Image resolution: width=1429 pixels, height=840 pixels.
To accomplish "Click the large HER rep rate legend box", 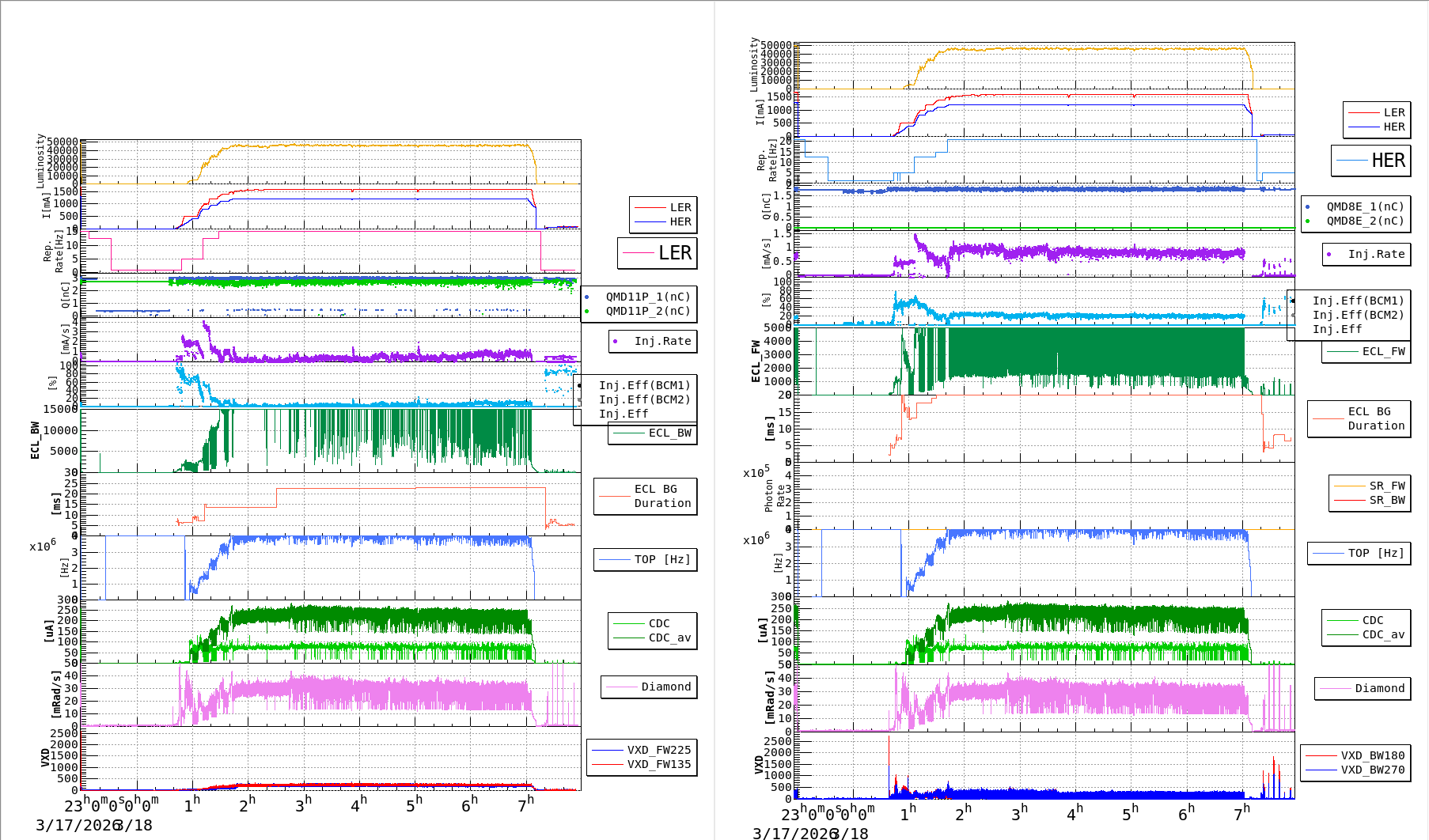I will click(x=1371, y=161).
